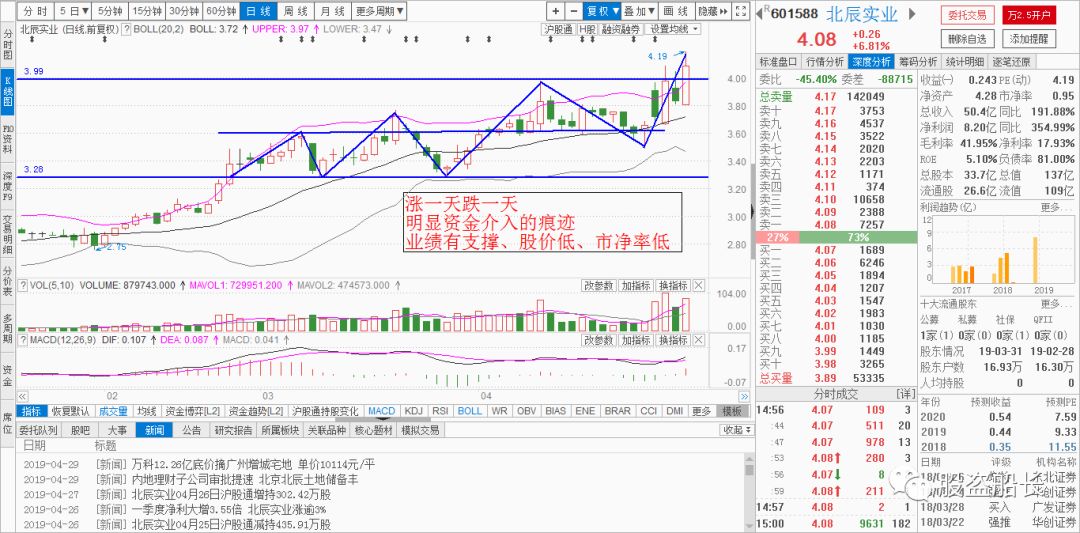Open 设置均线 dropdown
Image resolution: width=1080 pixels, height=533 pixels.
click(674, 30)
